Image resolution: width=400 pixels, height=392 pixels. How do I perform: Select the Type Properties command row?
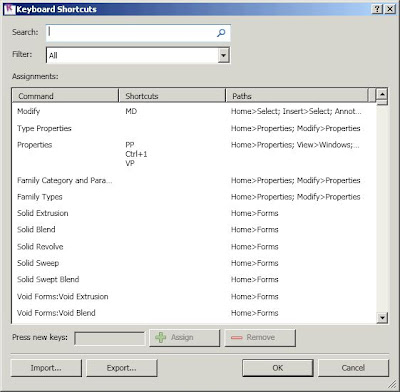point(194,128)
